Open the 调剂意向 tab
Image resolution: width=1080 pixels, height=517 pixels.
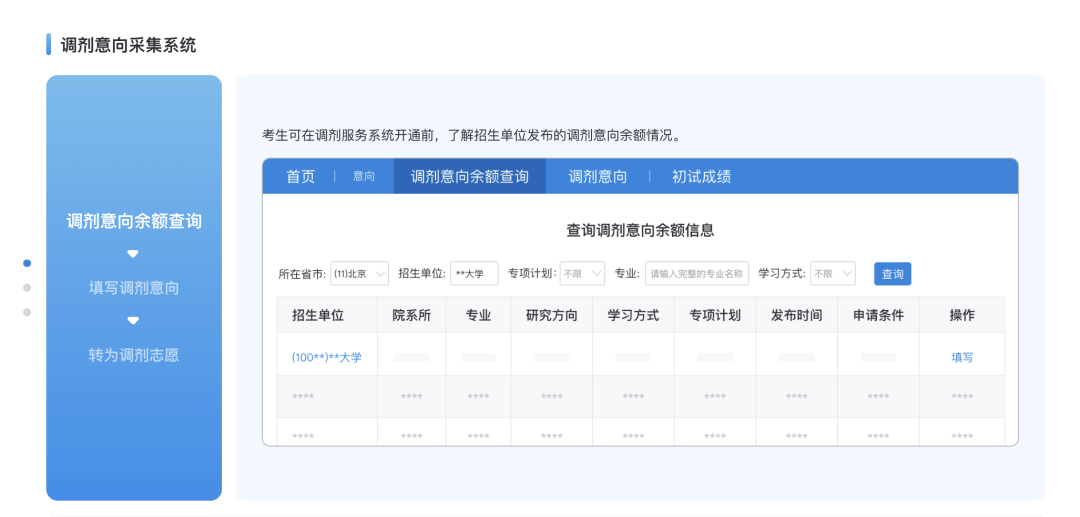tap(598, 177)
